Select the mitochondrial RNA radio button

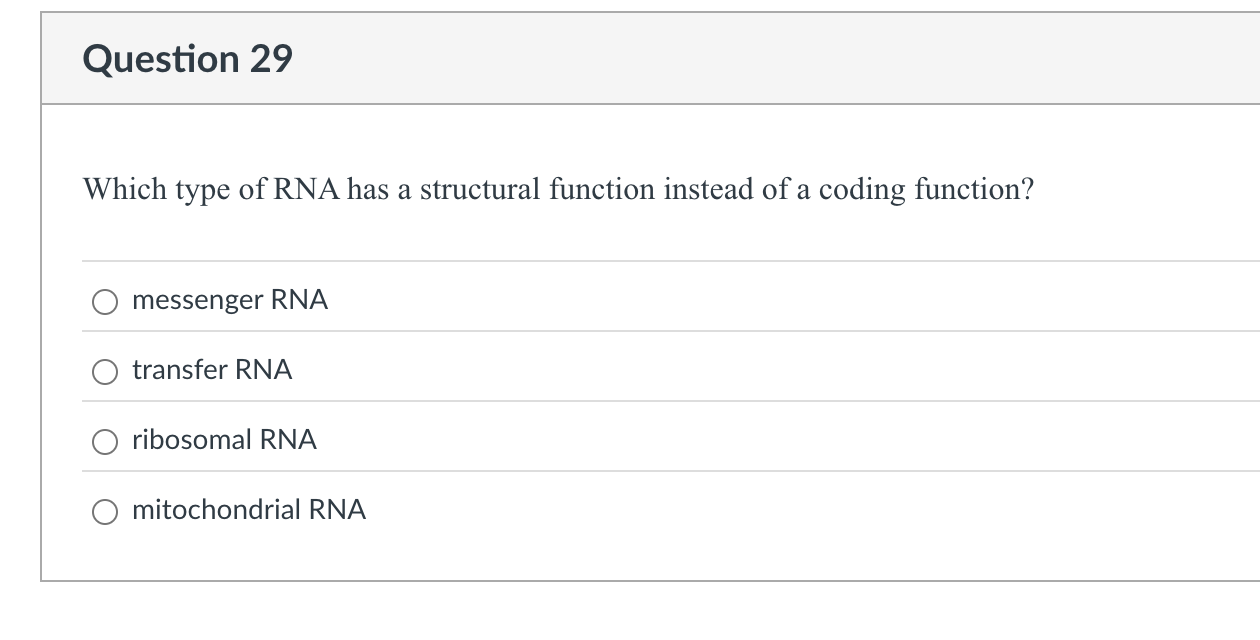(104, 511)
